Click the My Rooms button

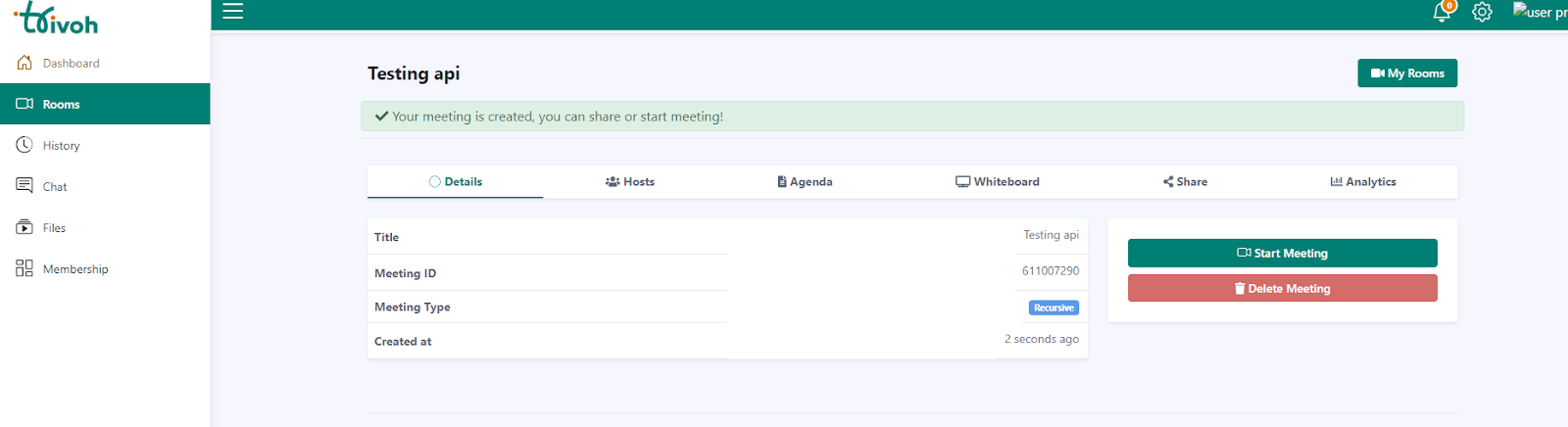click(1406, 73)
